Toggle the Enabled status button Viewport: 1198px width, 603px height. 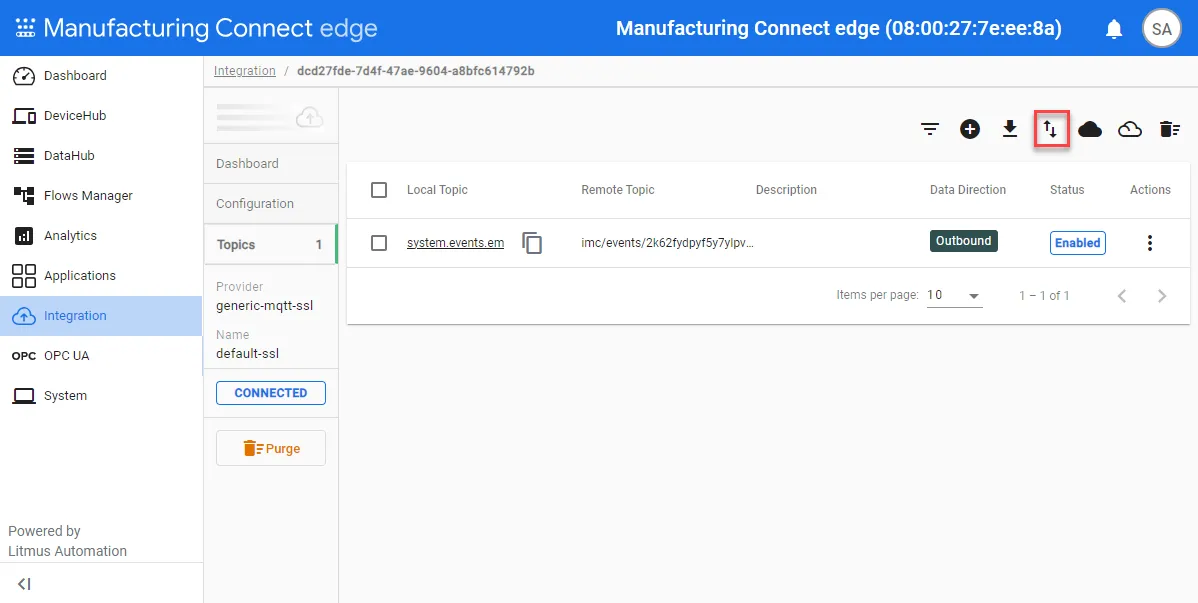(1077, 243)
